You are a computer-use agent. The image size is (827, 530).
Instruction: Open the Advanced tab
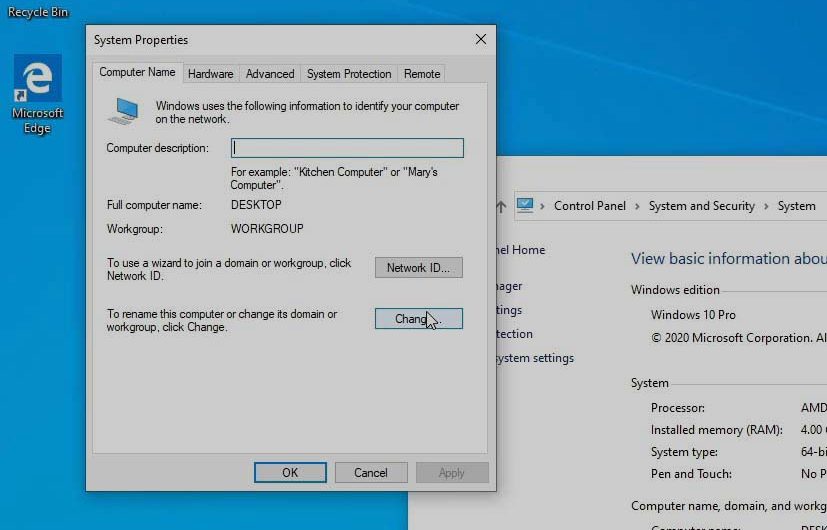coord(270,74)
